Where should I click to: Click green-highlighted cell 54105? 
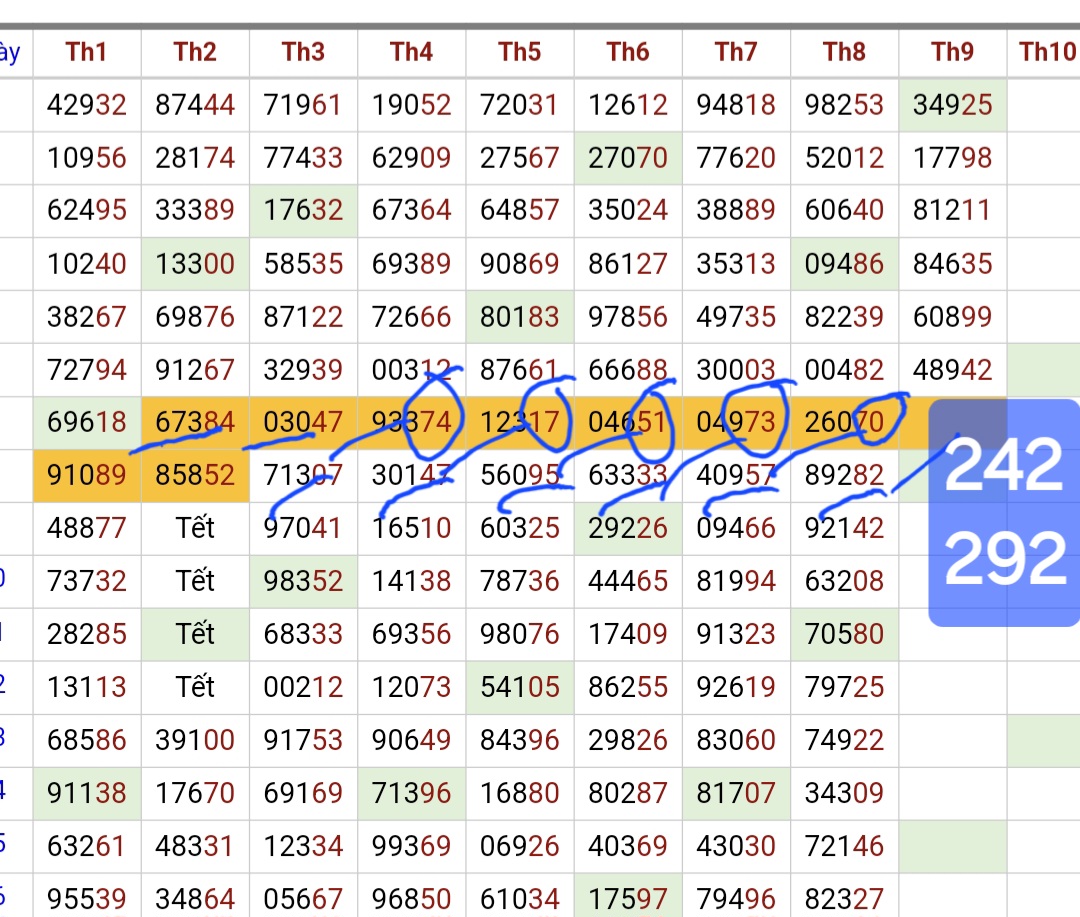tap(519, 687)
